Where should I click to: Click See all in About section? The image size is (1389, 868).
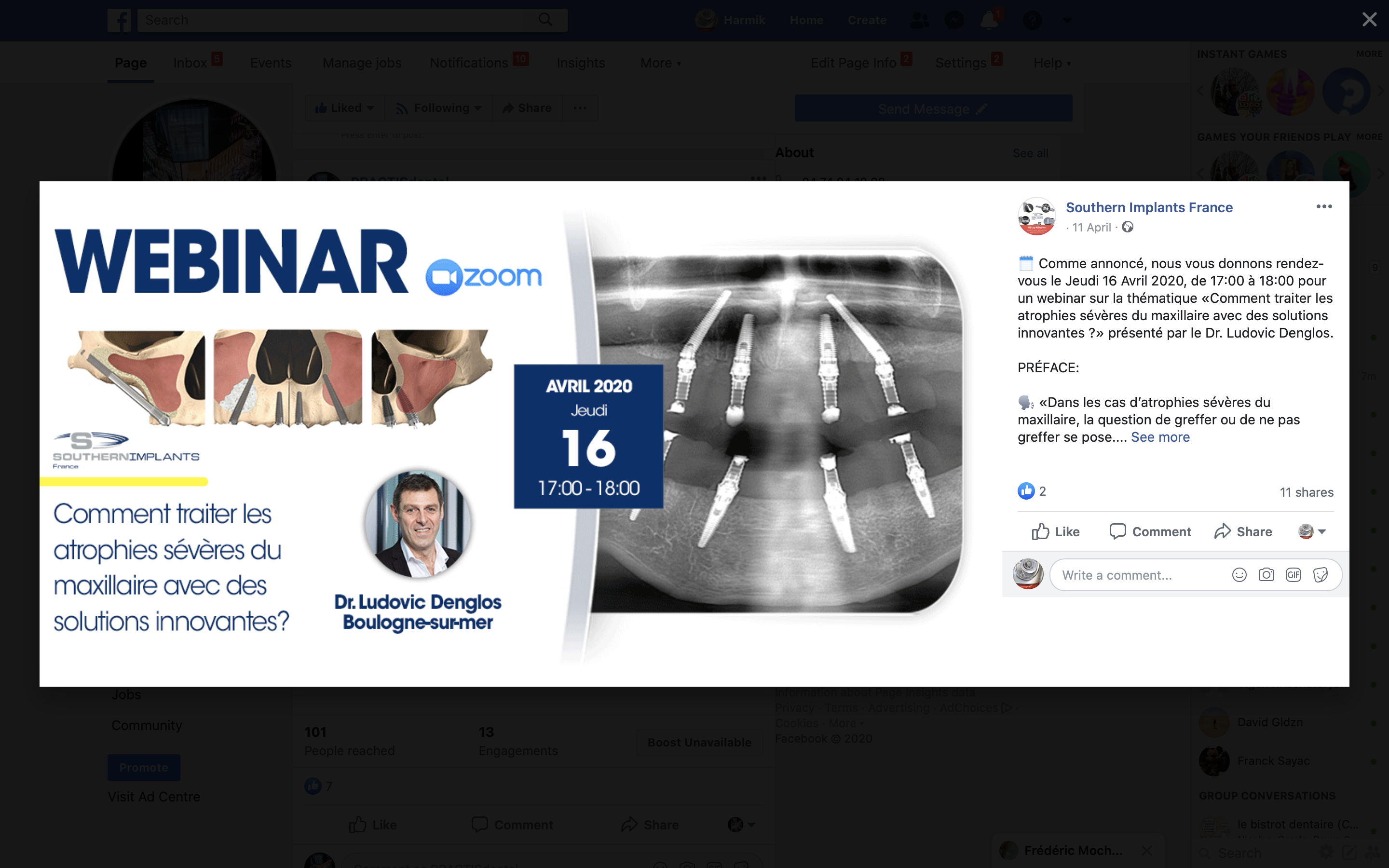click(x=1030, y=153)
